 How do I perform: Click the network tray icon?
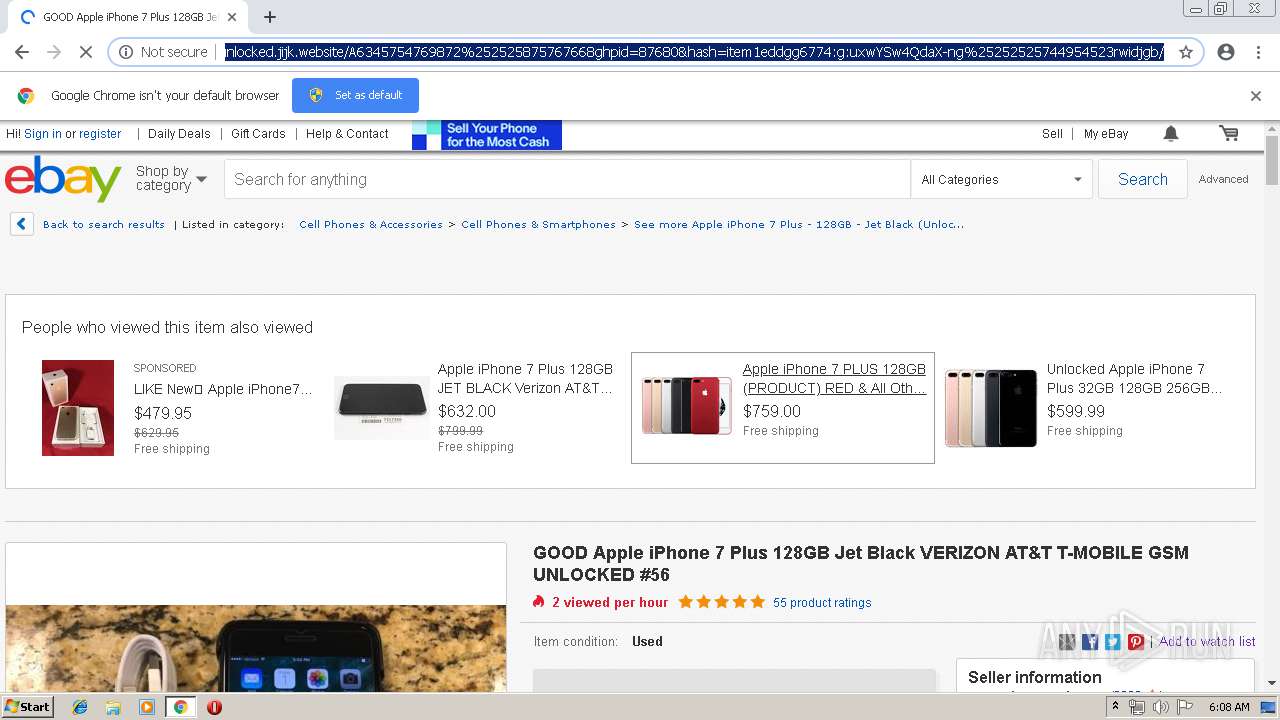coord(1137,707)
